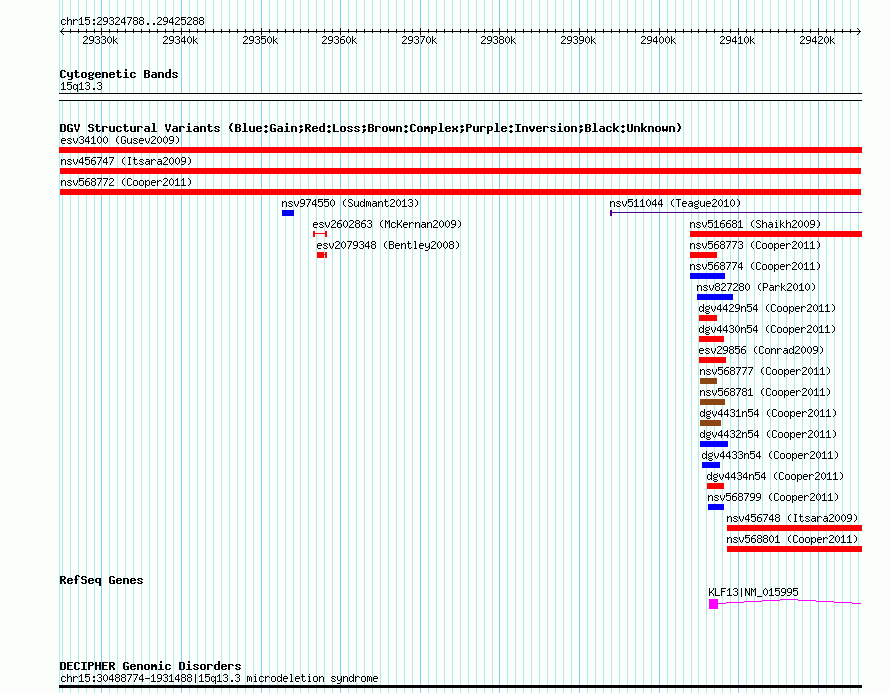The width and height of the screenshot is (890, 693).
Task: Click the black DECIPHER disorder bar
Action: coord(460,687)
